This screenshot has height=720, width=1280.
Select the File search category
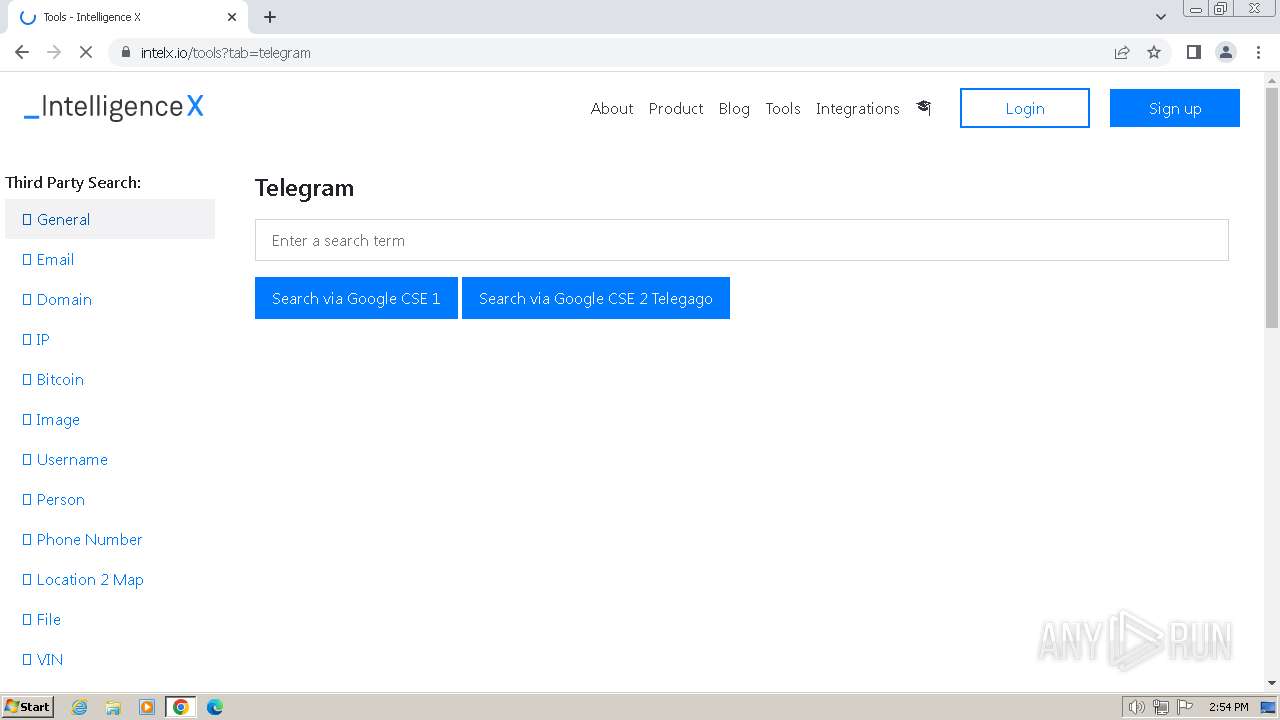(x=110, y=619)
